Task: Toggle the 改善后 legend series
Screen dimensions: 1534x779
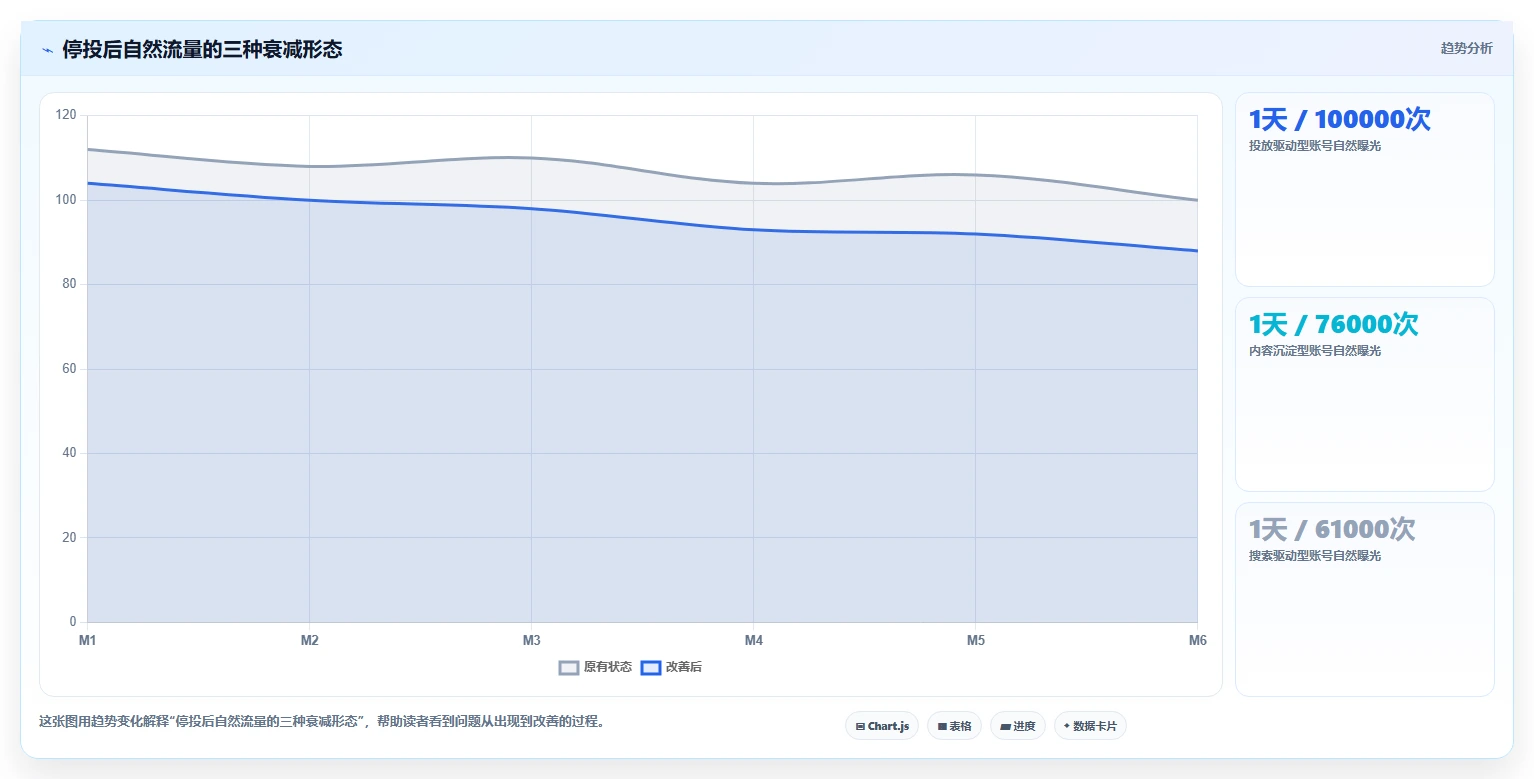Action: point(671,667)
